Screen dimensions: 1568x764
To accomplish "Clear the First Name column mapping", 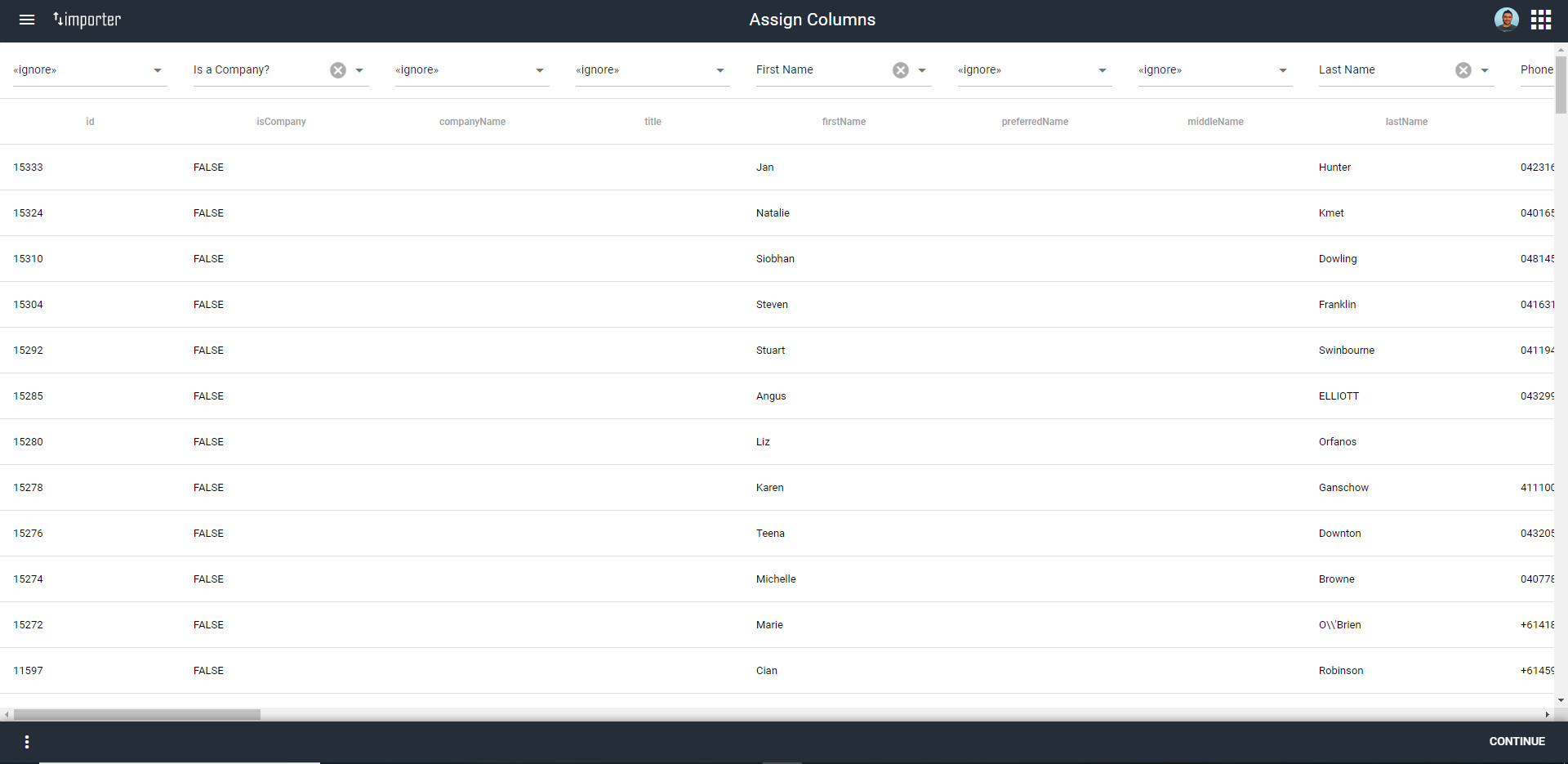I will pyautogui.click(x=900, y=69).
